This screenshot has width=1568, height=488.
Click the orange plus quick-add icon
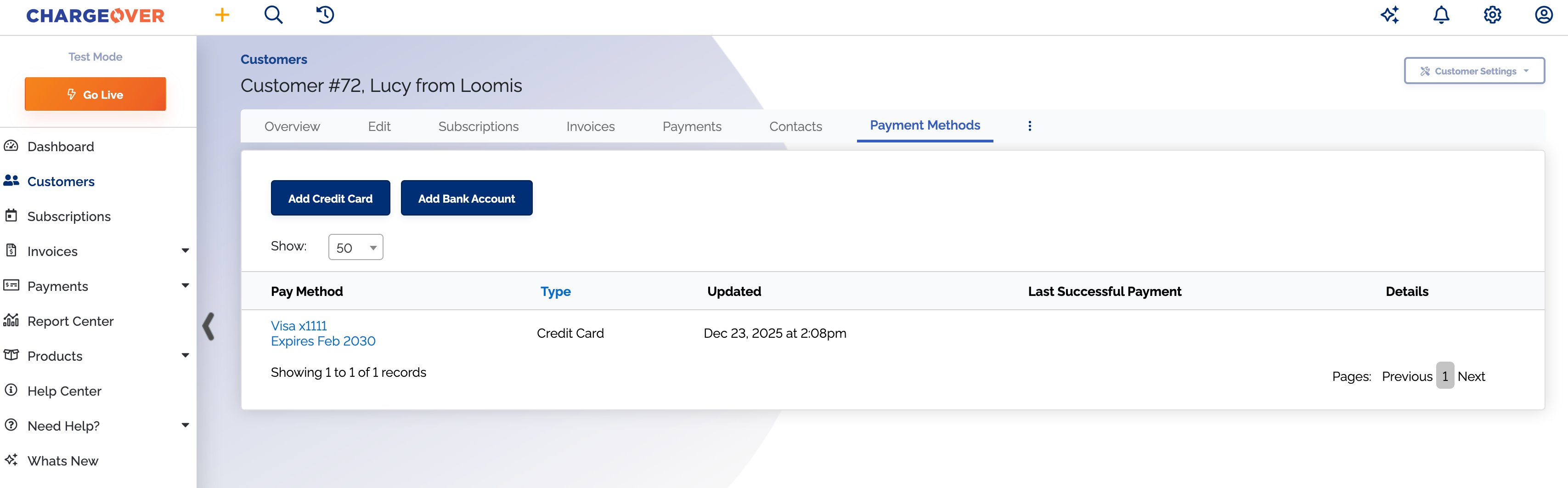pyautogui.click(x=222, y=15)
